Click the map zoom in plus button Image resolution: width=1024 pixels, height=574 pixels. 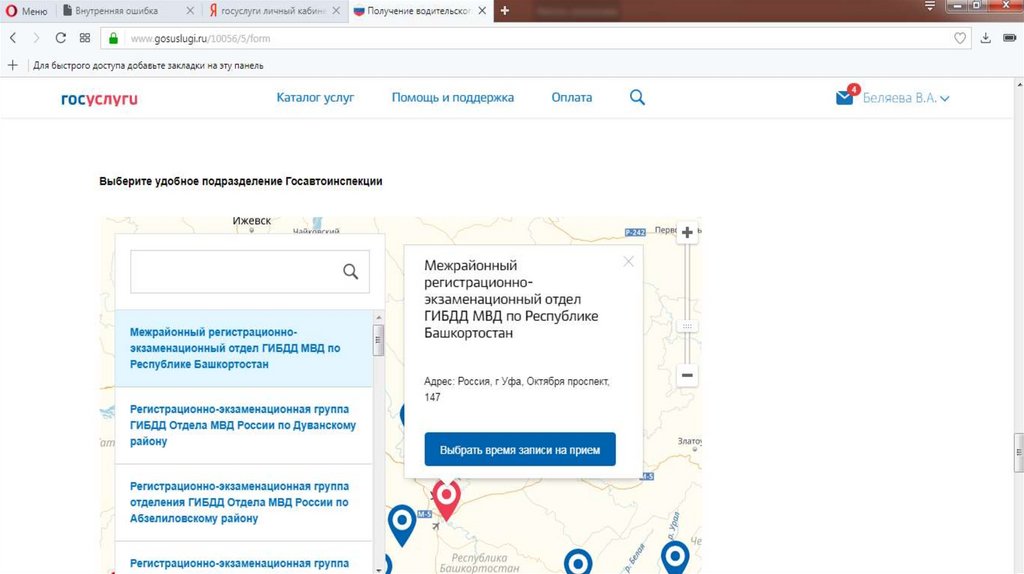pyautogui.click(x=687, y=233)
